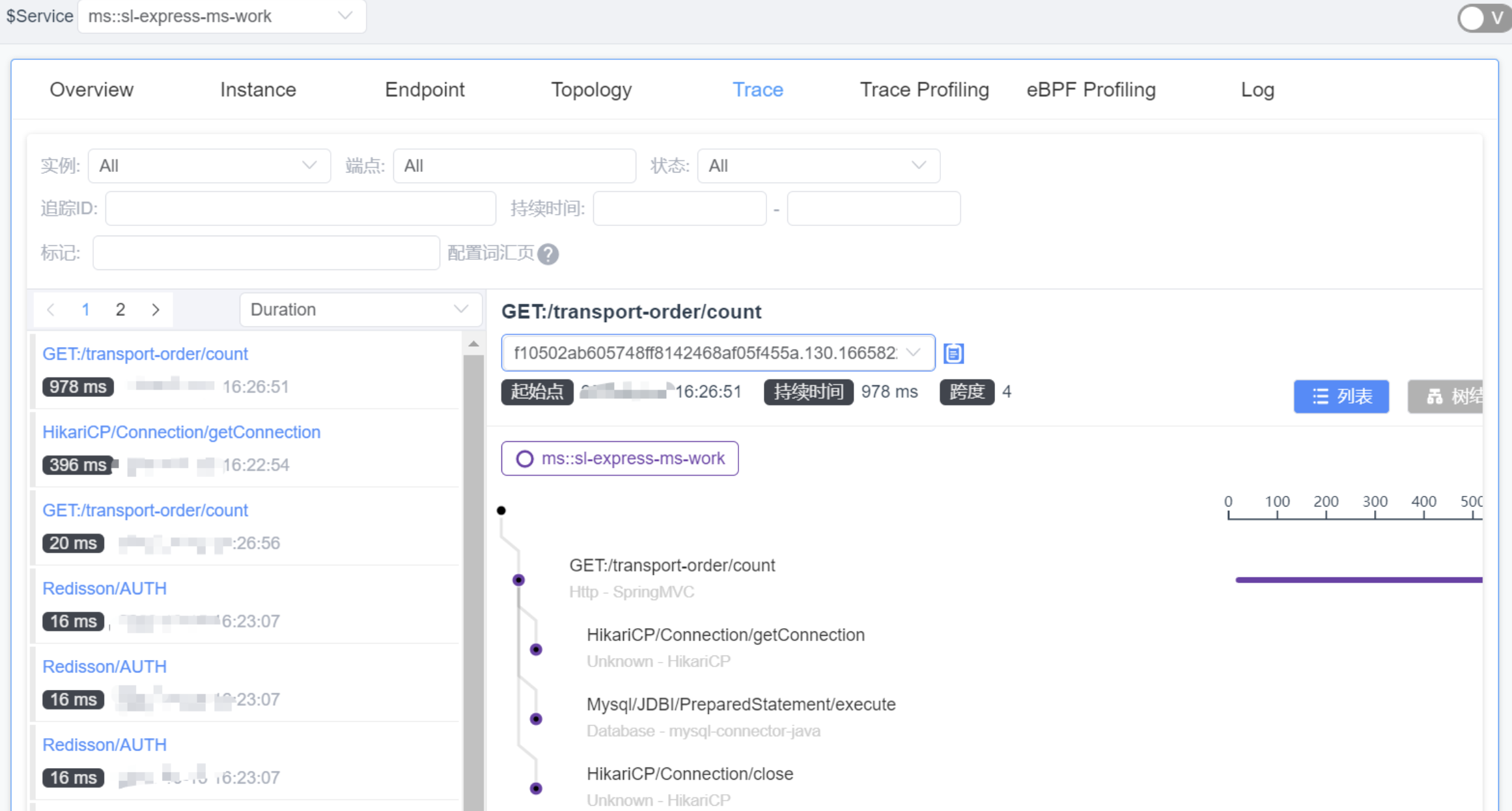Click the purple span duration bar
1512x811 pixels.
(x=1358, y=580)
